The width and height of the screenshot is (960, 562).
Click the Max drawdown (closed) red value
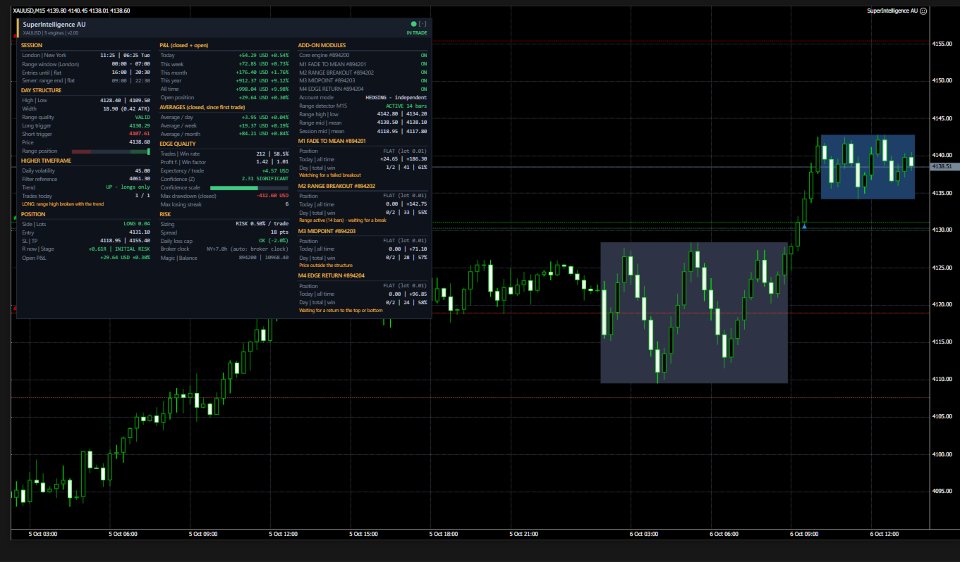click(x=272, y=196)
